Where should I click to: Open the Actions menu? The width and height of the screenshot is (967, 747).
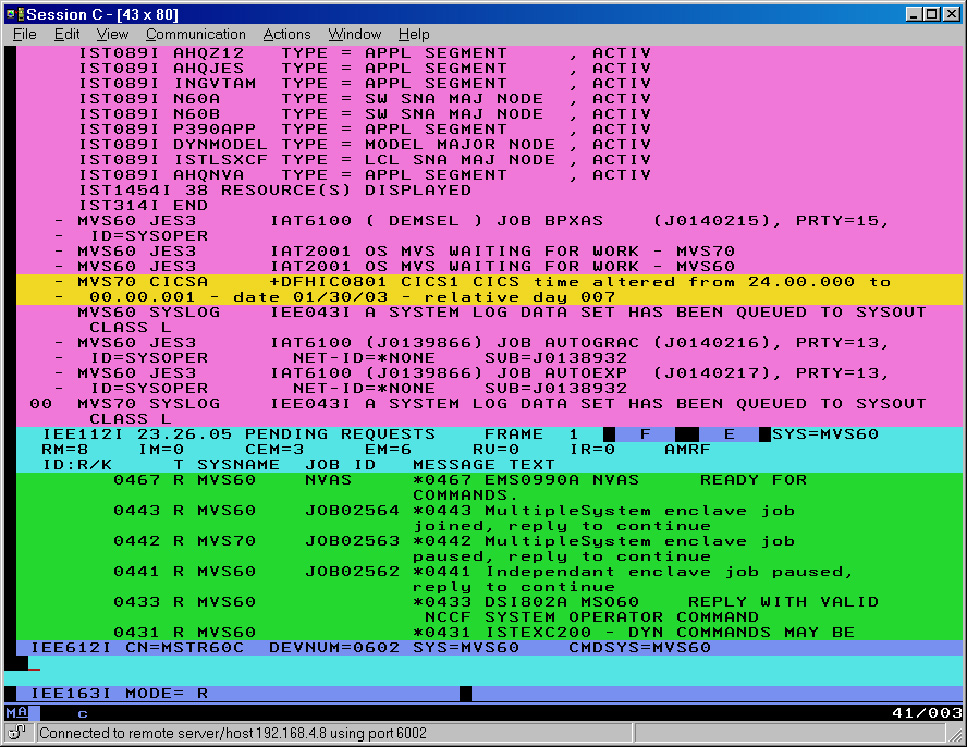point(287,34)
